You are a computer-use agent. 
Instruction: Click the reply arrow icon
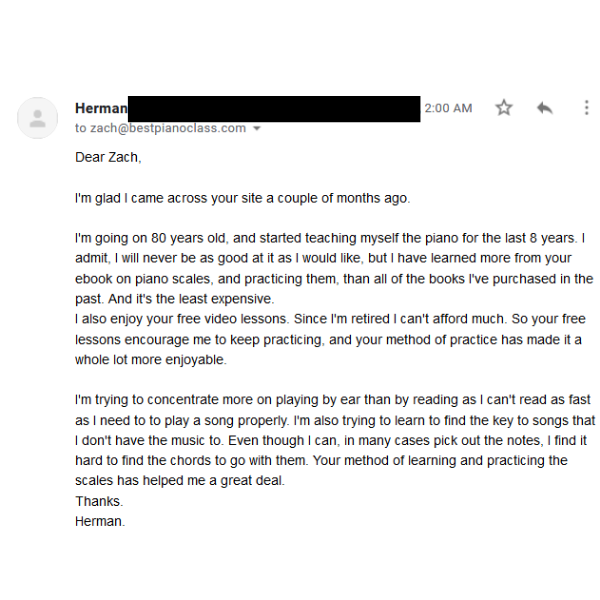[544, 108]
